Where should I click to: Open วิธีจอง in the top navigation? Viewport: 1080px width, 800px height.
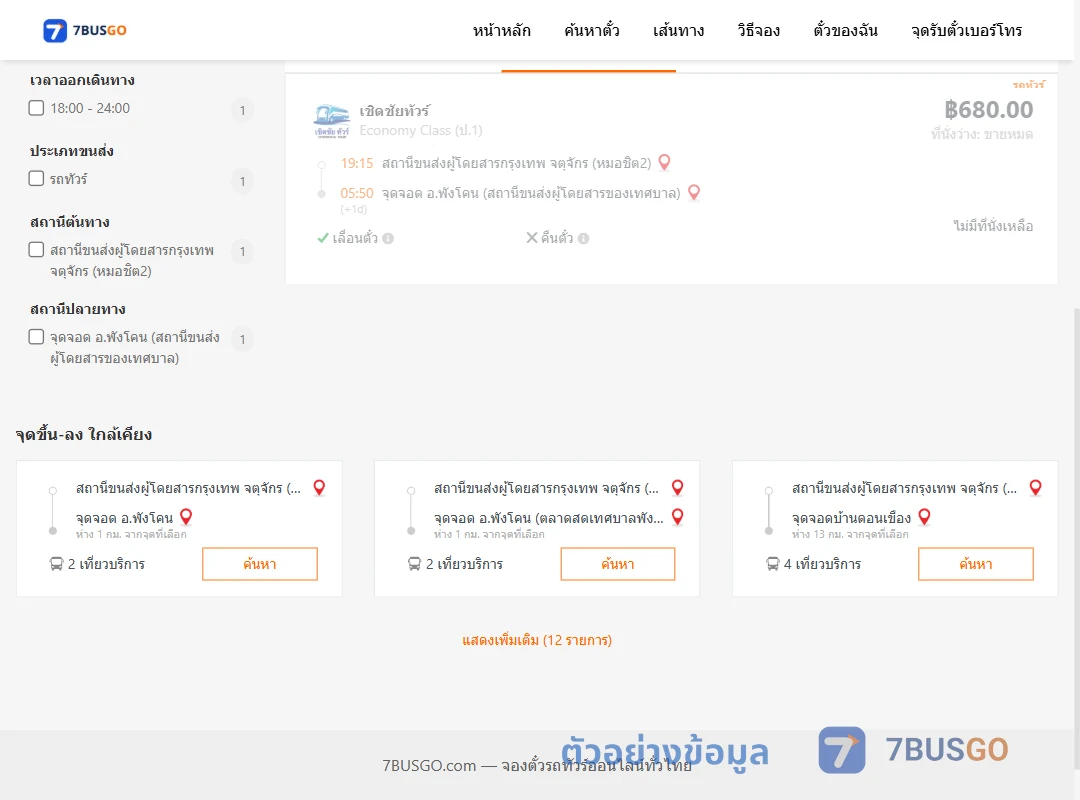(x=758, y=30)
